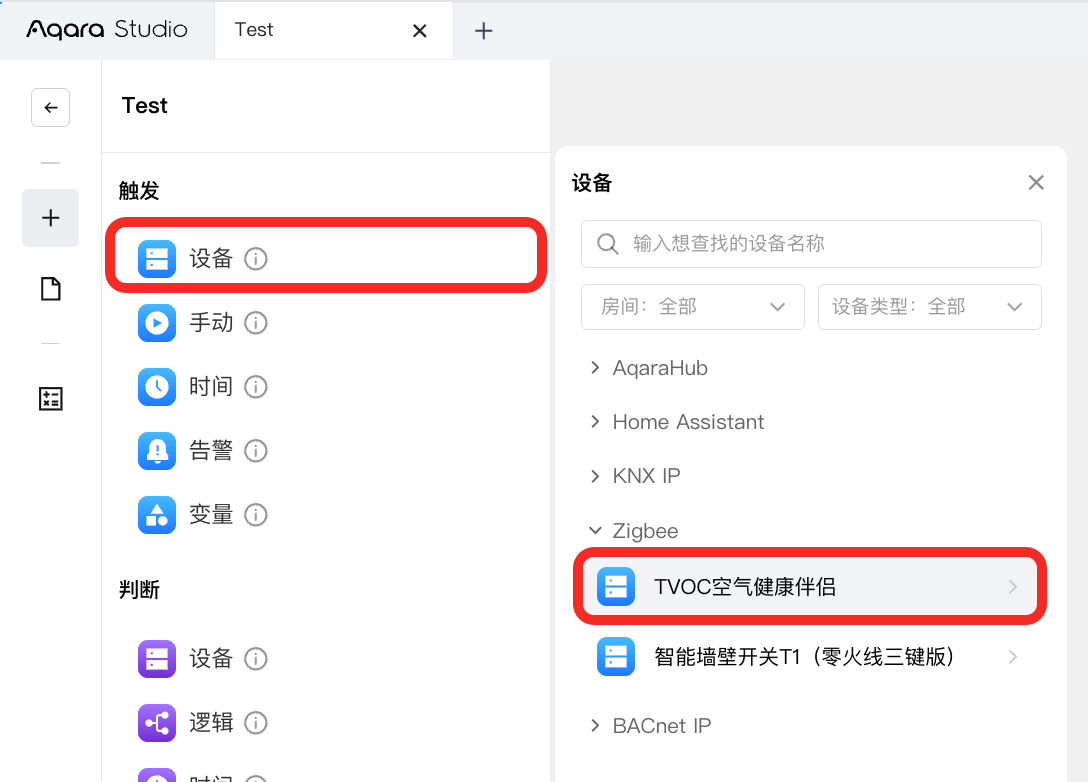Show info for 设备 under 判断

[x=255, y=658]
